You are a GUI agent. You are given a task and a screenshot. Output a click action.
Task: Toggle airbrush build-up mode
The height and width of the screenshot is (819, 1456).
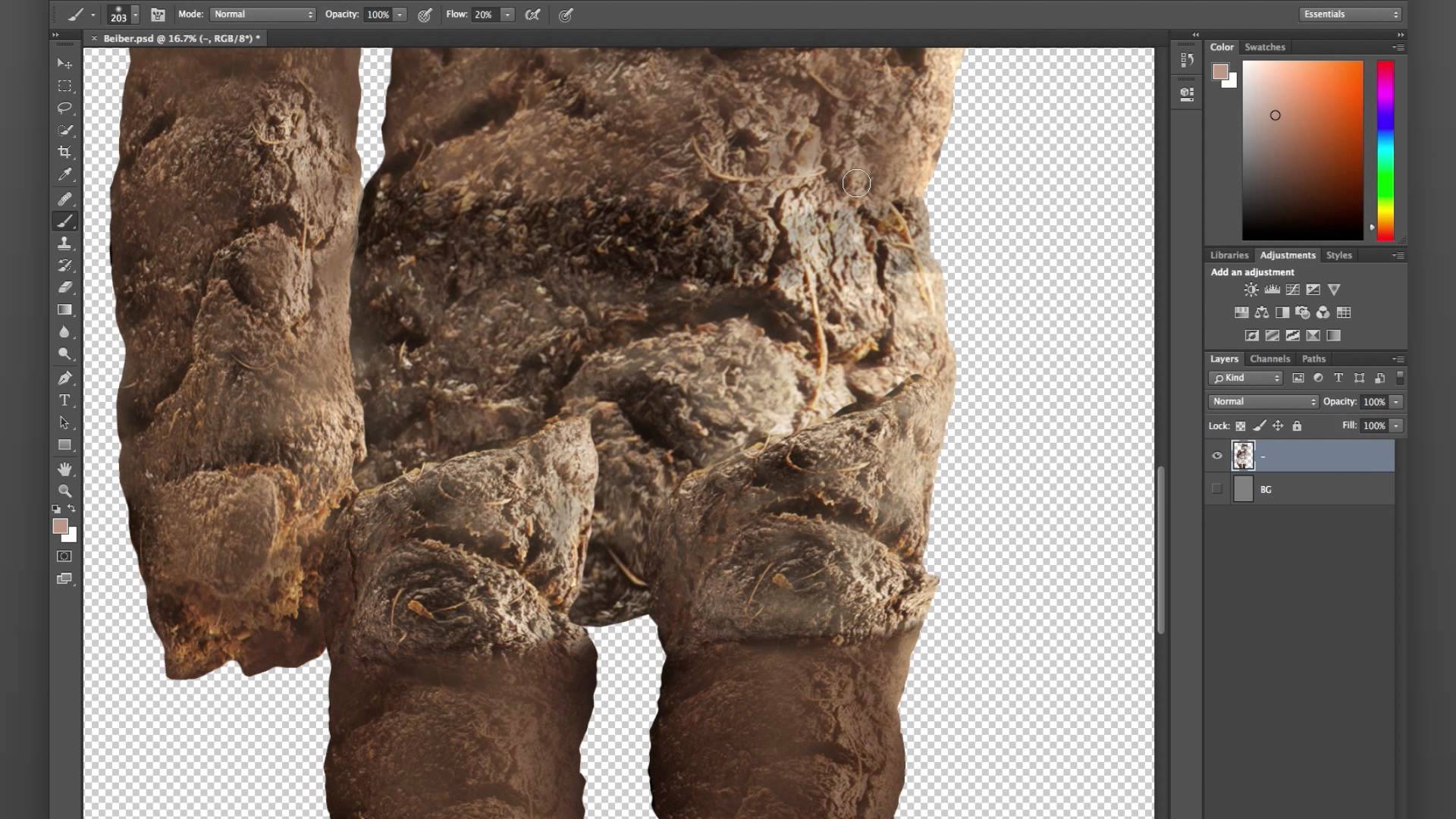tap(532, 14)
